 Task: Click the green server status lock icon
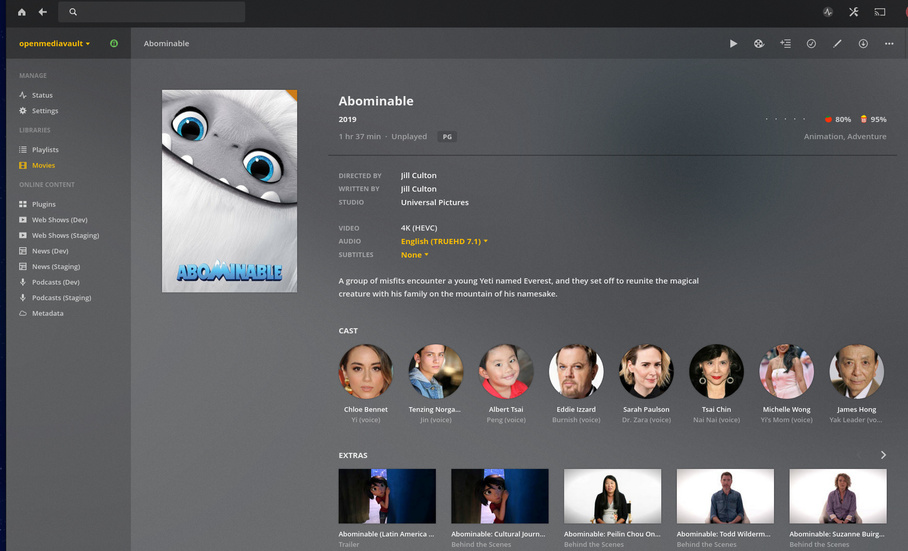[114, 43]
